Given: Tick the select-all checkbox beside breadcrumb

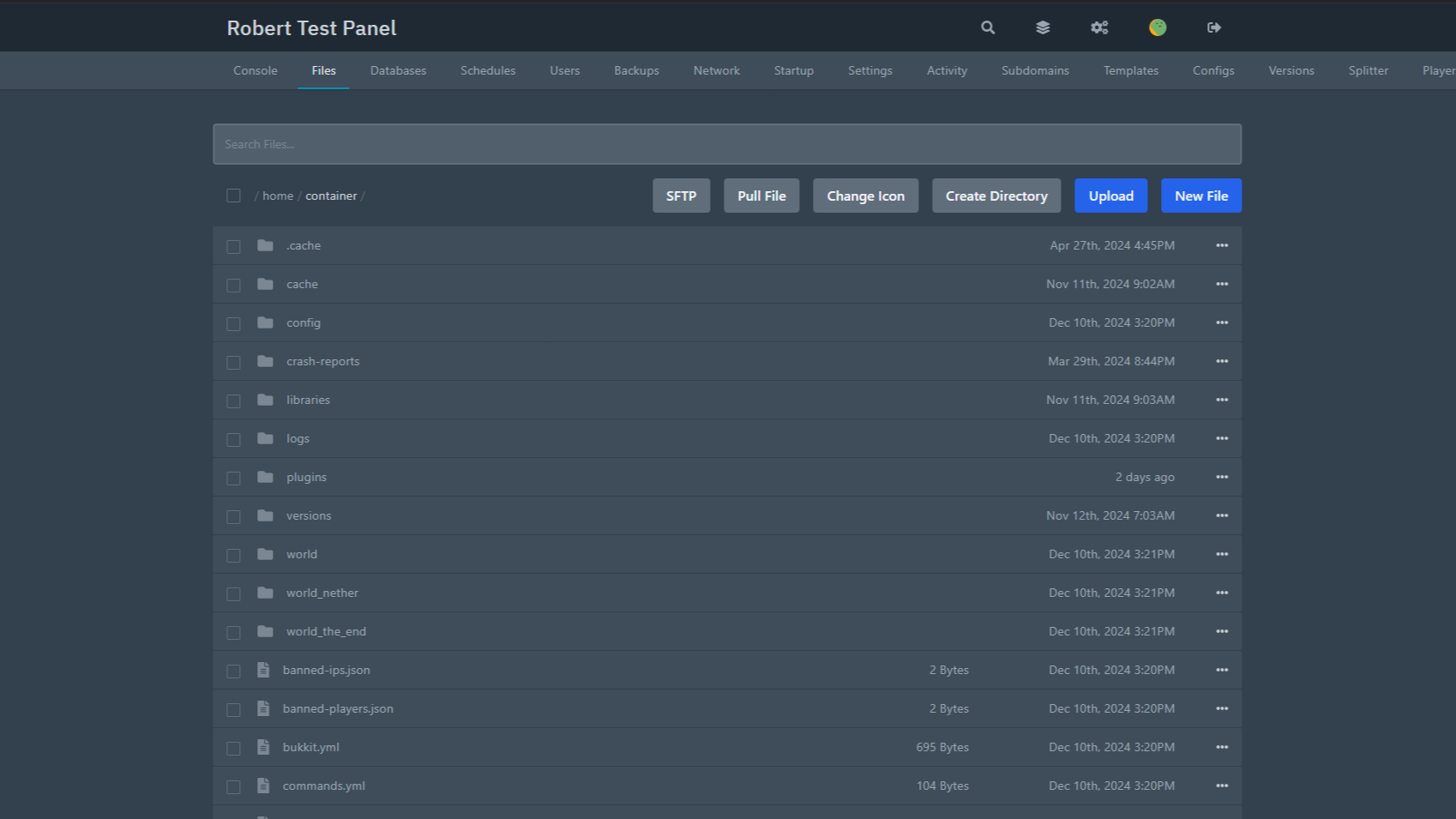Looking at the screenshot, I should coord(233,196).
